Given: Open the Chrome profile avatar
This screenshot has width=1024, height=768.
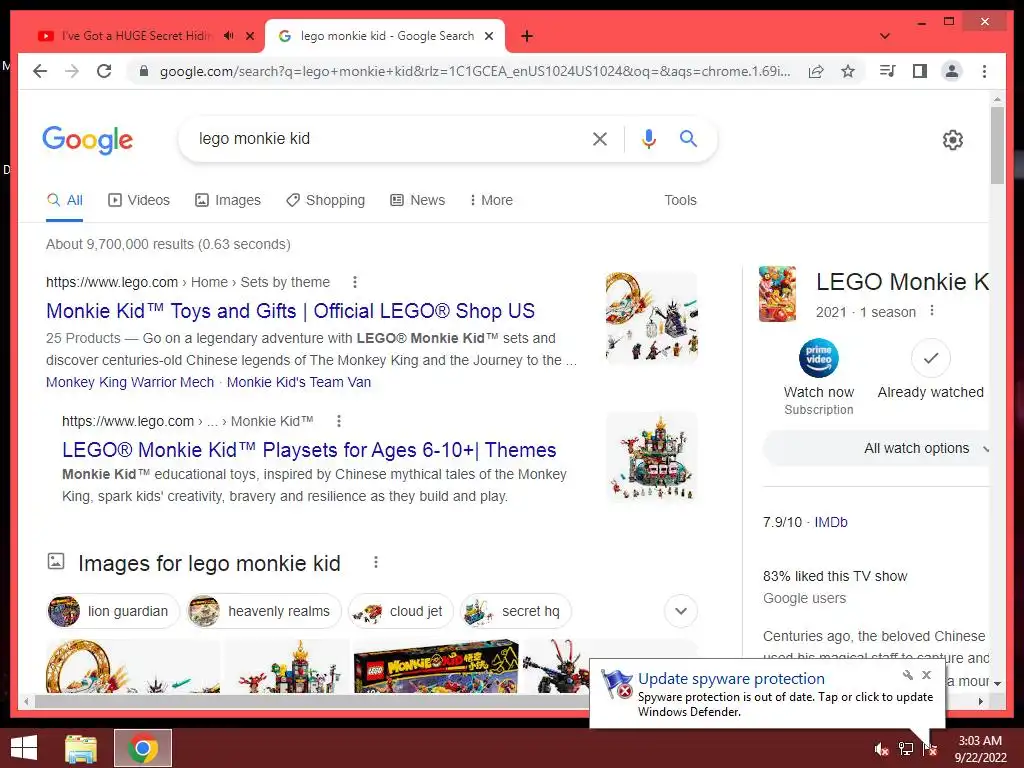Looking at the screenshot, I should pos(952,71).
